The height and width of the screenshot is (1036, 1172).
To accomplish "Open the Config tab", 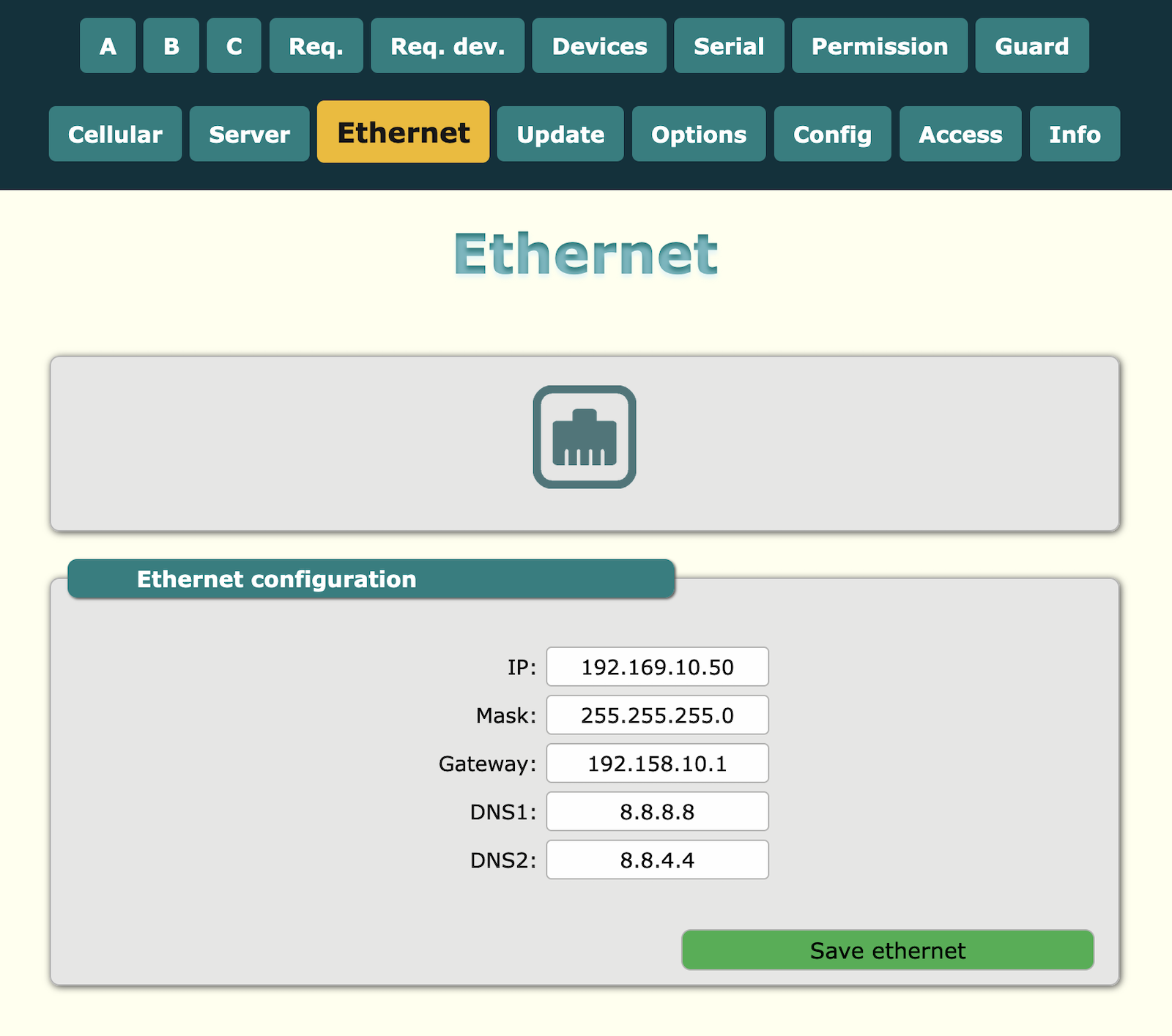I will click(833, 134).
